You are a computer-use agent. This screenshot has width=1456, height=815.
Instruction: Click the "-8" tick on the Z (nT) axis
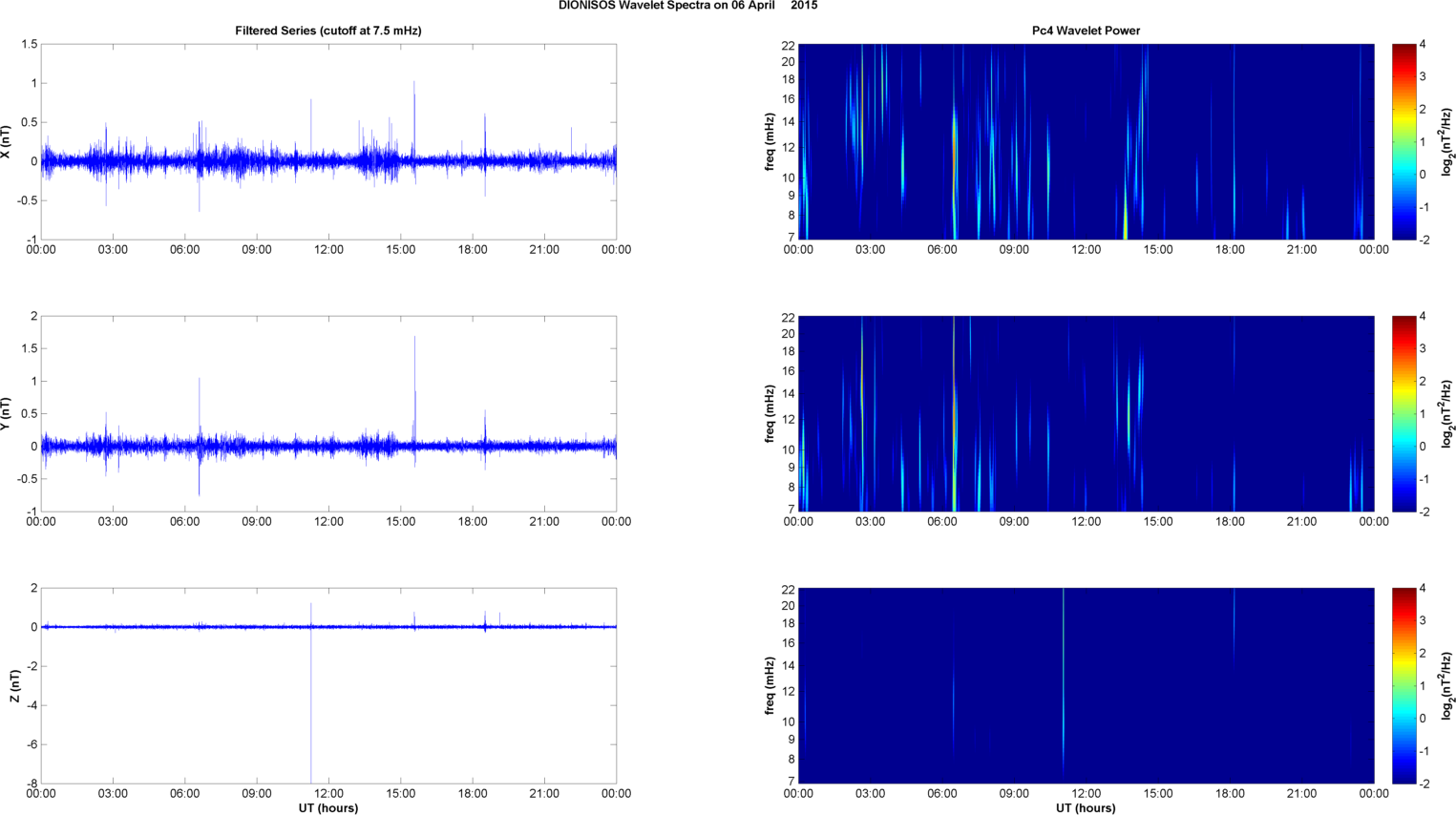[32, 784]
